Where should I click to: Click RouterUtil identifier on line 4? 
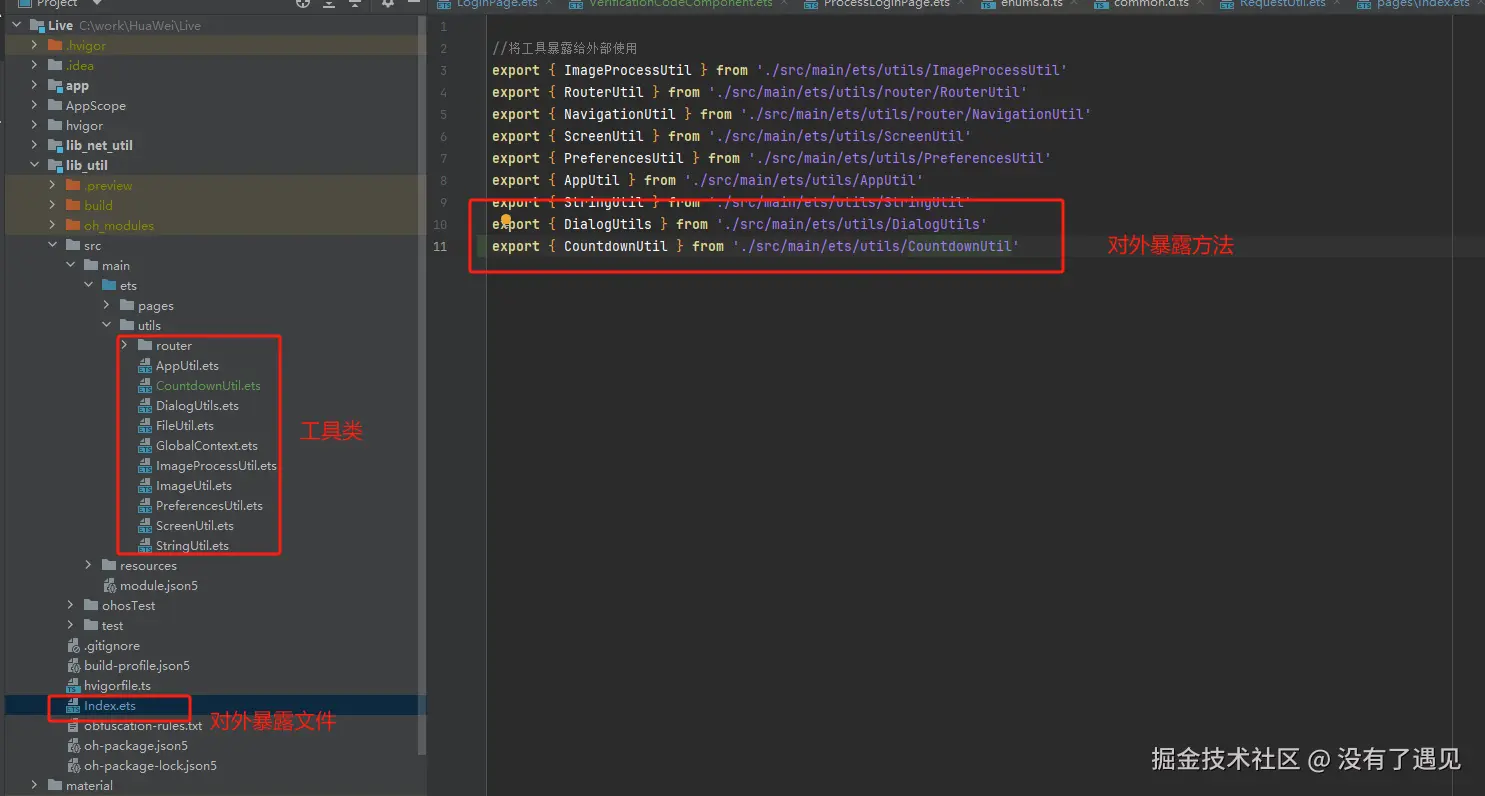point(604,92)
